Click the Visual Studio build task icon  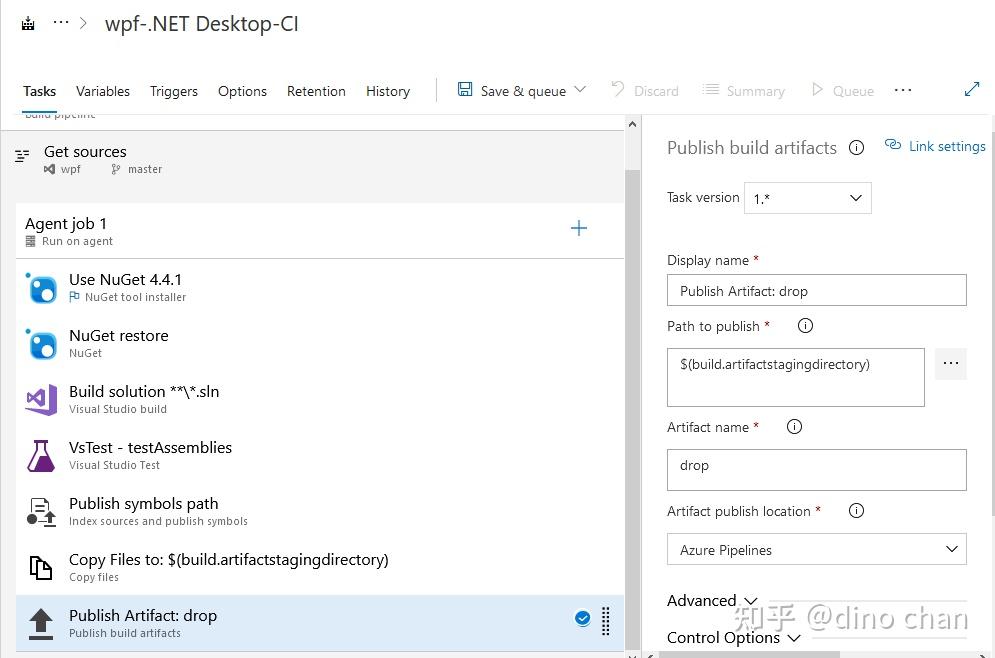pos(41,400)
